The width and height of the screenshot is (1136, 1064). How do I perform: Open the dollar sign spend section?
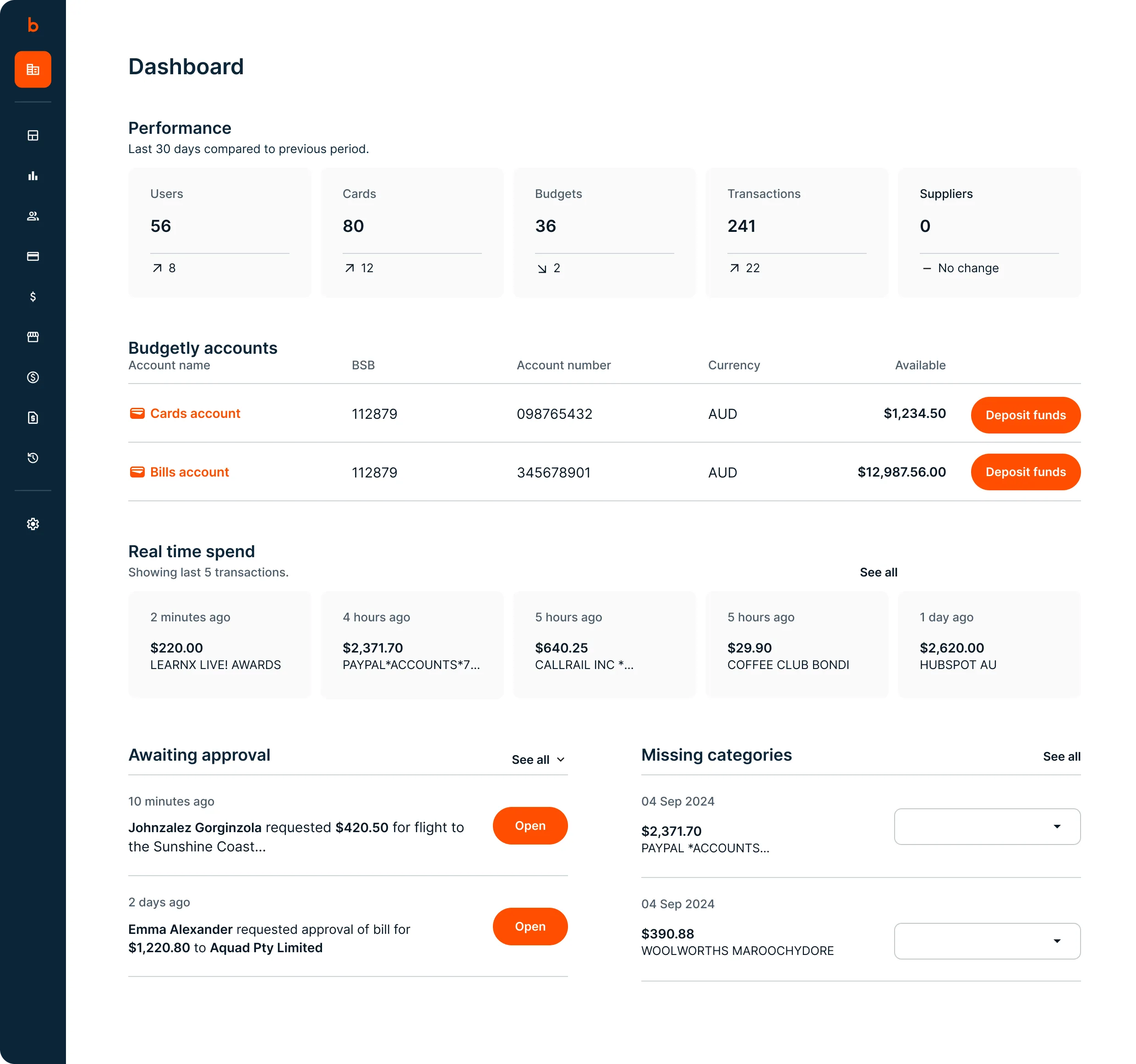33,296
